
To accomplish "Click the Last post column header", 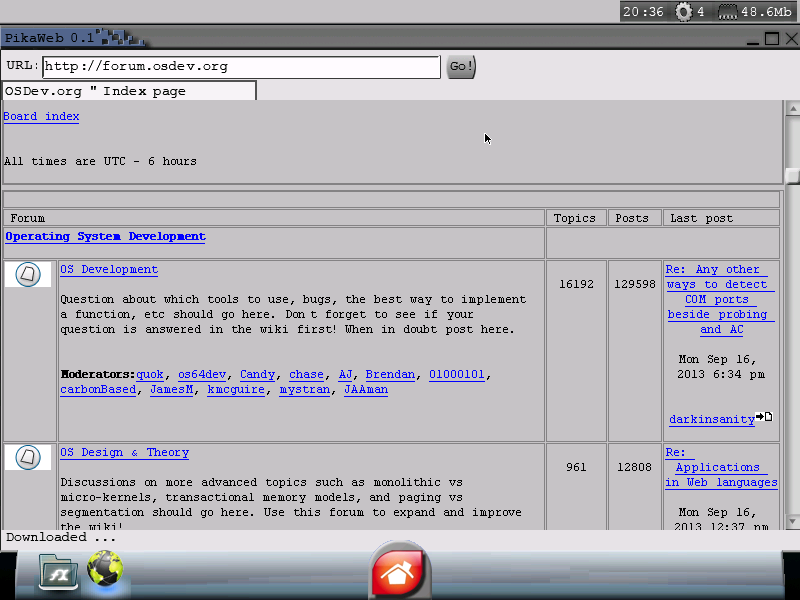I will pyautogui.click(x=702, y=218).
